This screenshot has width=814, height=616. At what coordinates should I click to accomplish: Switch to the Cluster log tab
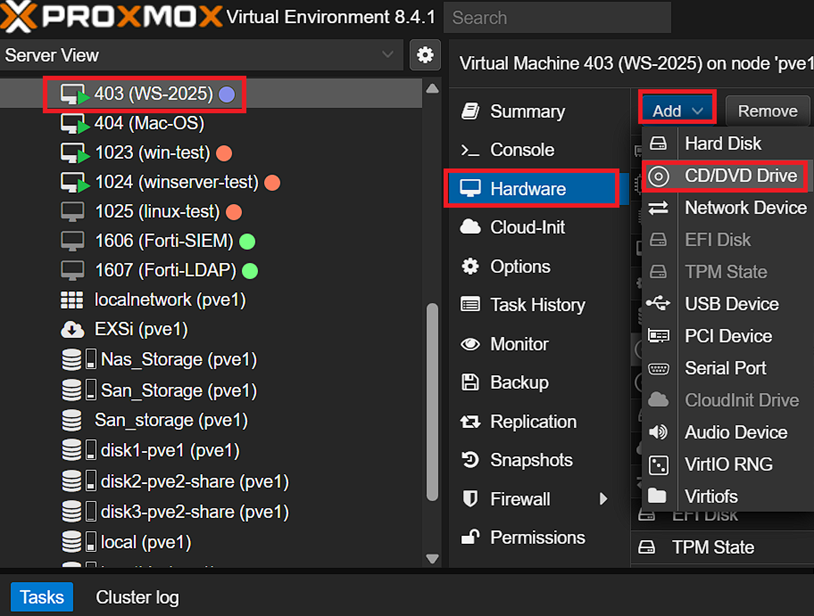pyautogui.click(x=137, y=597)
